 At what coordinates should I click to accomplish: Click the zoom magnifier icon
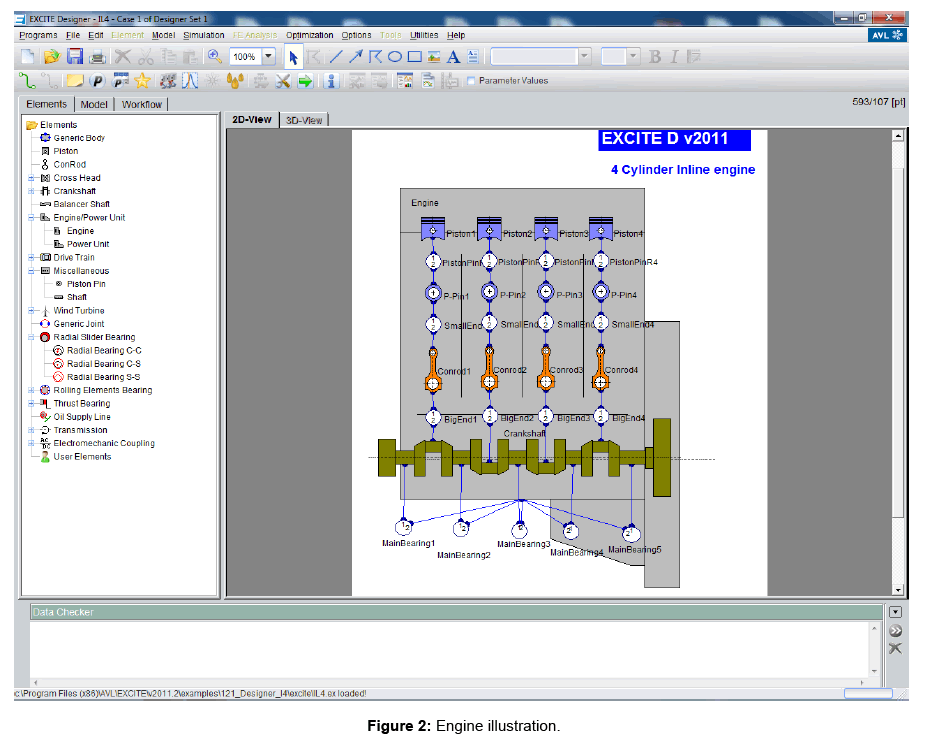[214, 57]
